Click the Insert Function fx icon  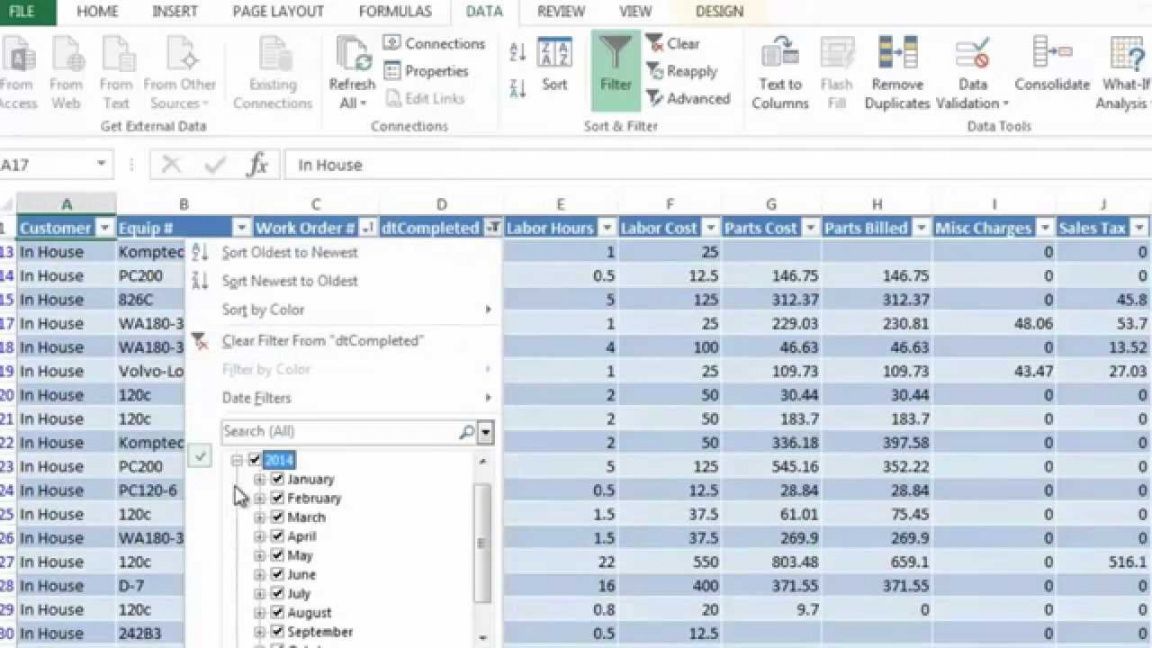257,165
